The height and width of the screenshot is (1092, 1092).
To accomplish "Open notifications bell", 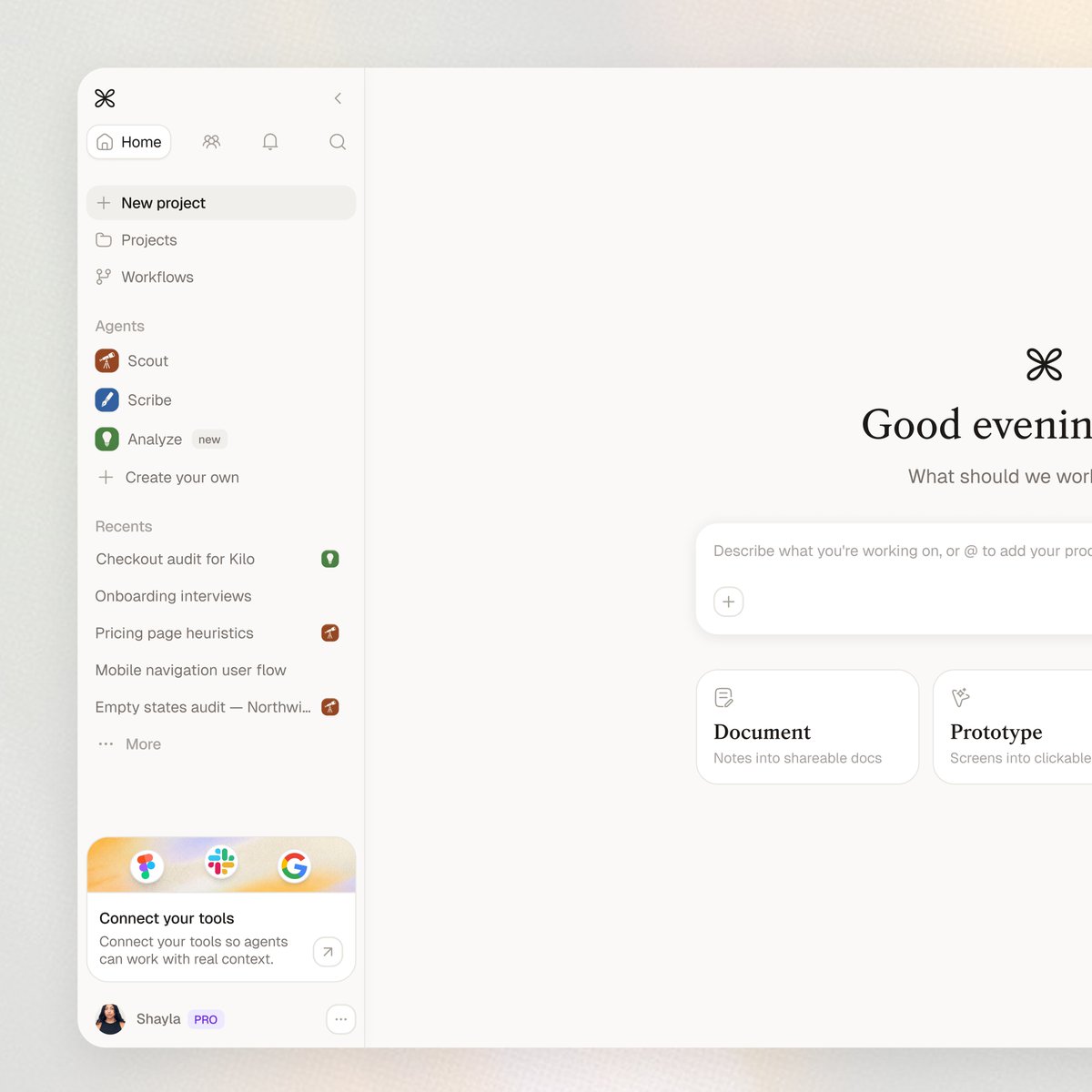I will 270,142.
